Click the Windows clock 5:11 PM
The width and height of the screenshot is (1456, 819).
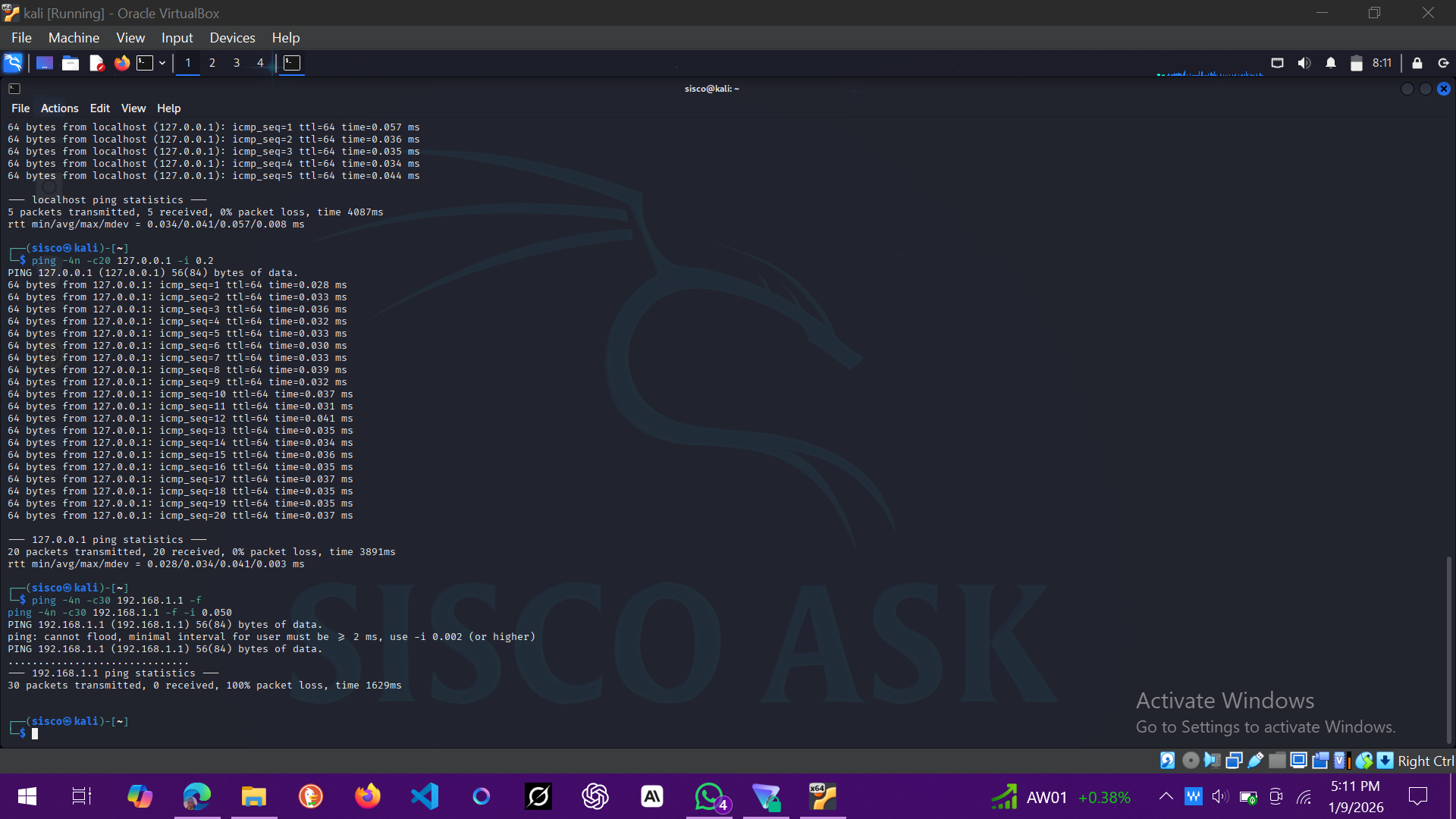coord(1355,786)
